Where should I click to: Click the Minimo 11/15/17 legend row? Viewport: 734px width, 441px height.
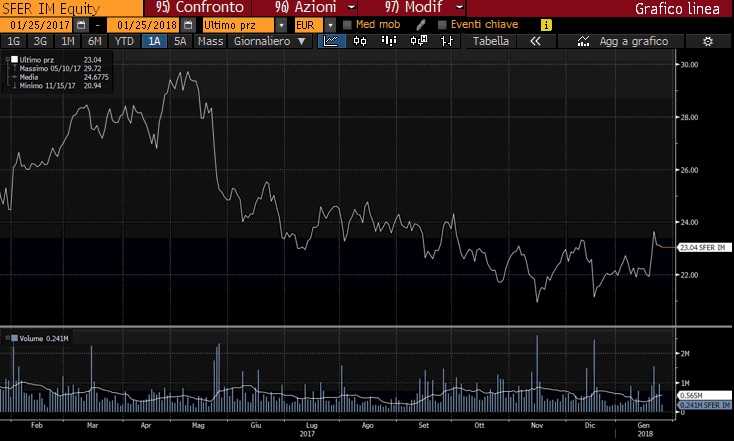click(59, 86)
